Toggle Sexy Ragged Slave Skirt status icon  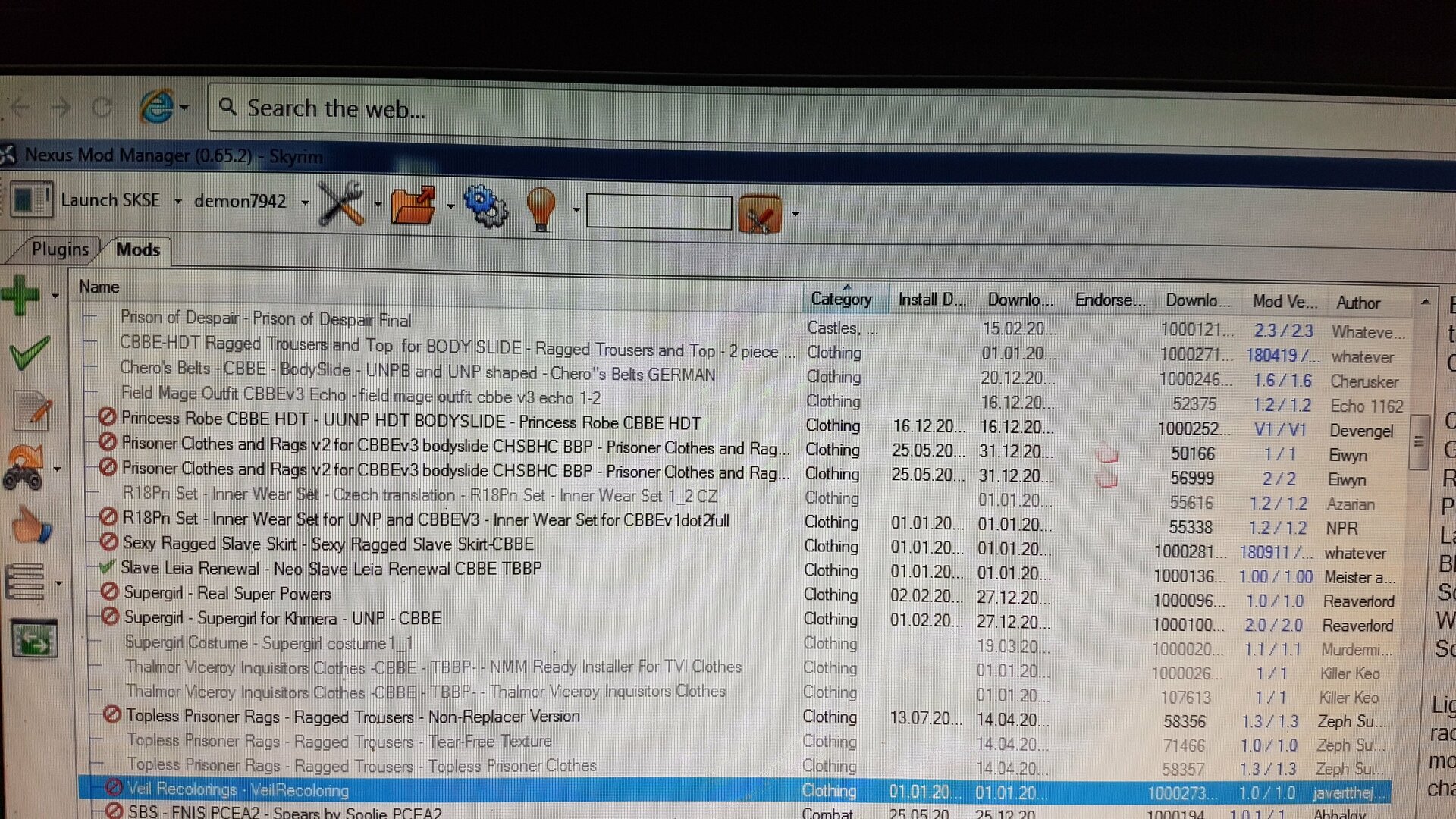(109, 542)
